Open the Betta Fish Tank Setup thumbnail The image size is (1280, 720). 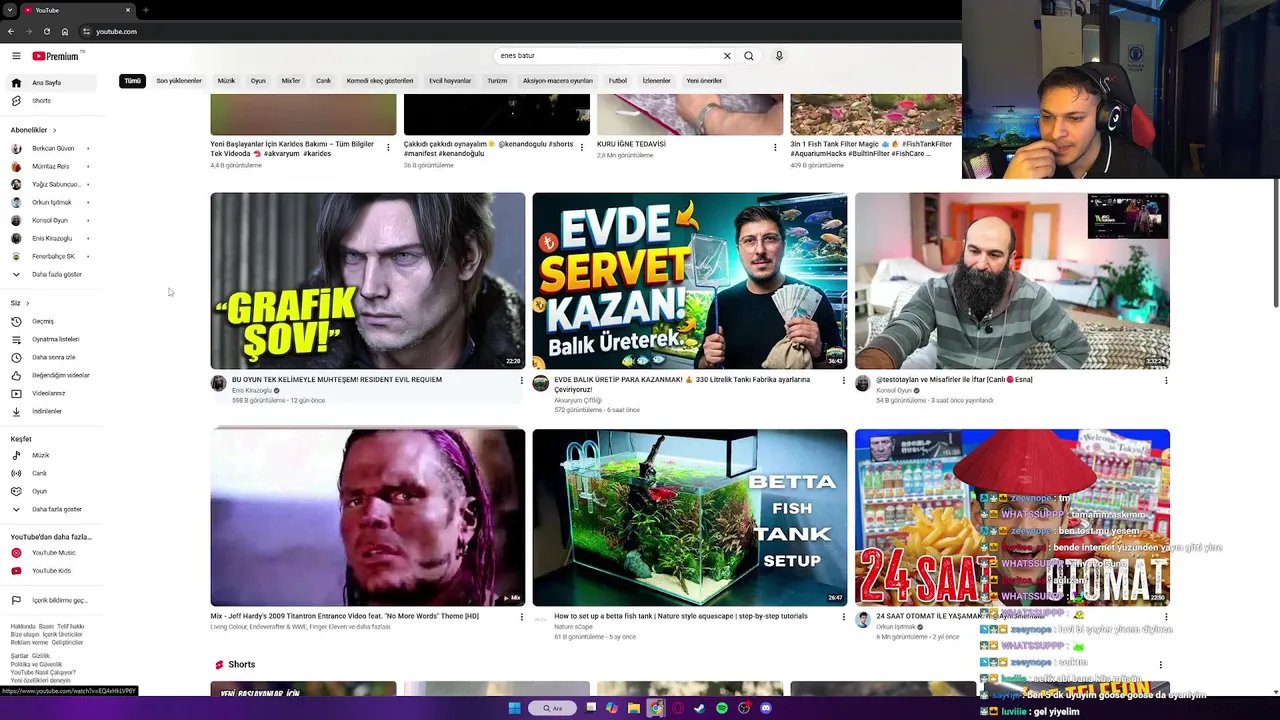tap(690, 518)
